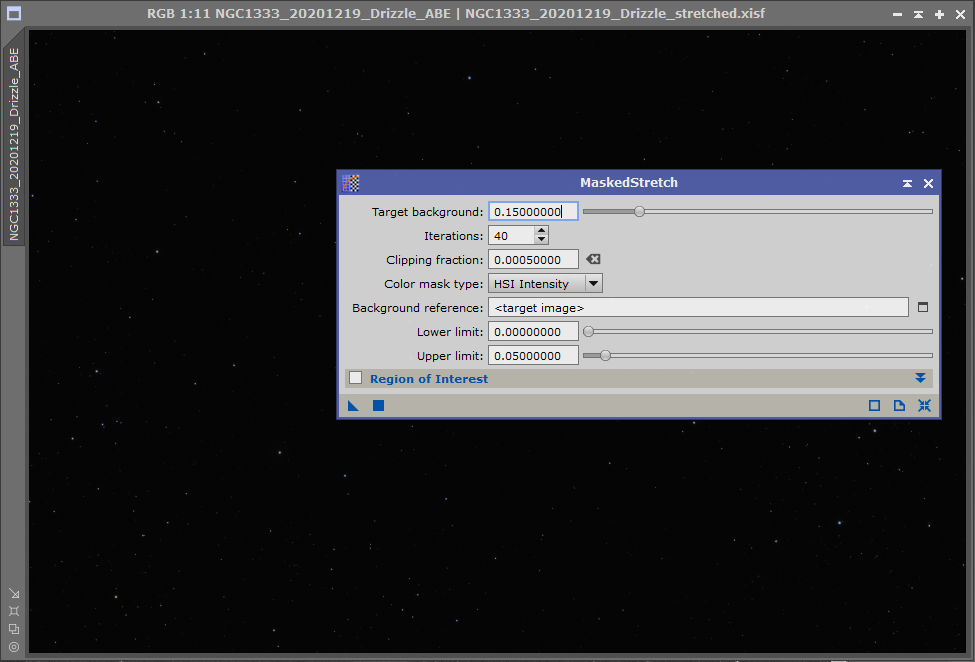This screenshot has width=975, height=662.
Task: Focus the Target background value field
Action: point(533,211)
